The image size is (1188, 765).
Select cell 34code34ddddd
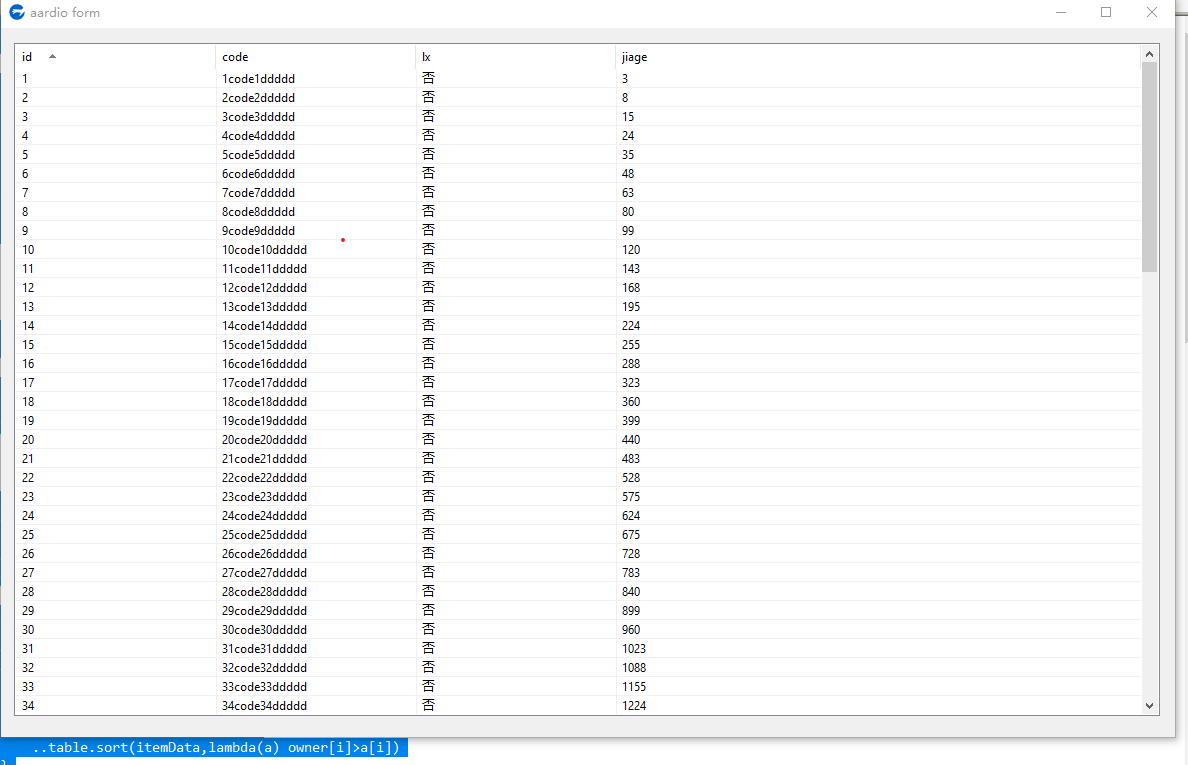point(264,706)
